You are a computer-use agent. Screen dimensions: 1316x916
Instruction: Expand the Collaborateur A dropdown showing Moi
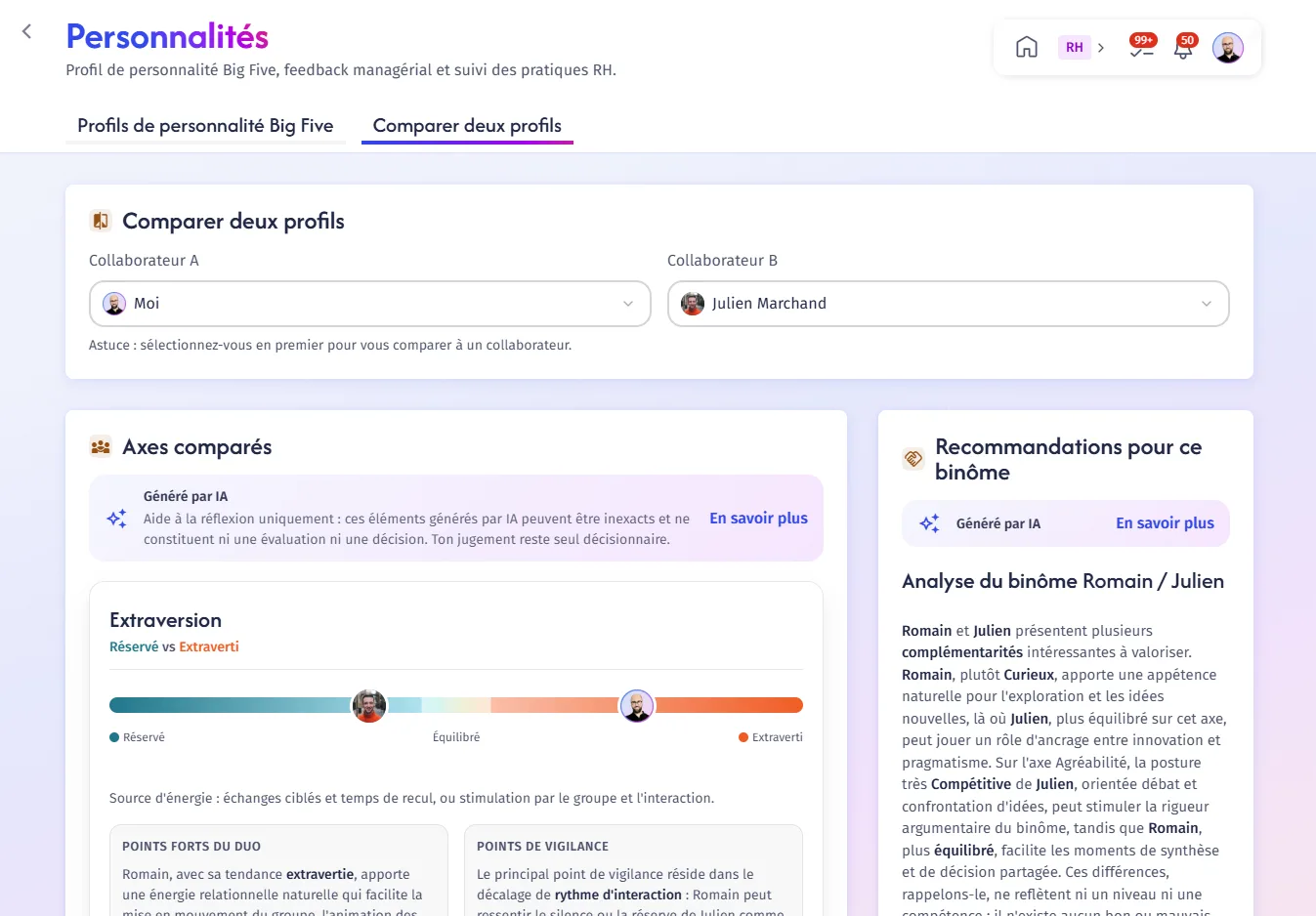click(370, 304)
